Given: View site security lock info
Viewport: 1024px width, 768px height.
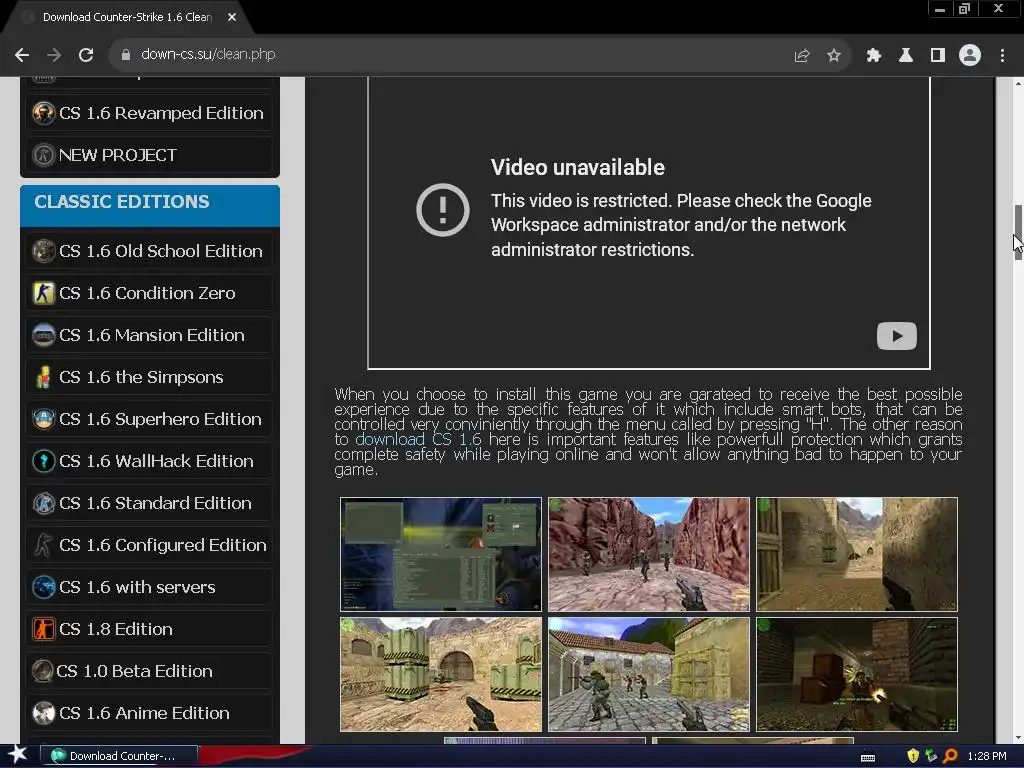Looking at the screenshot, I should click(x=126, y=55).
